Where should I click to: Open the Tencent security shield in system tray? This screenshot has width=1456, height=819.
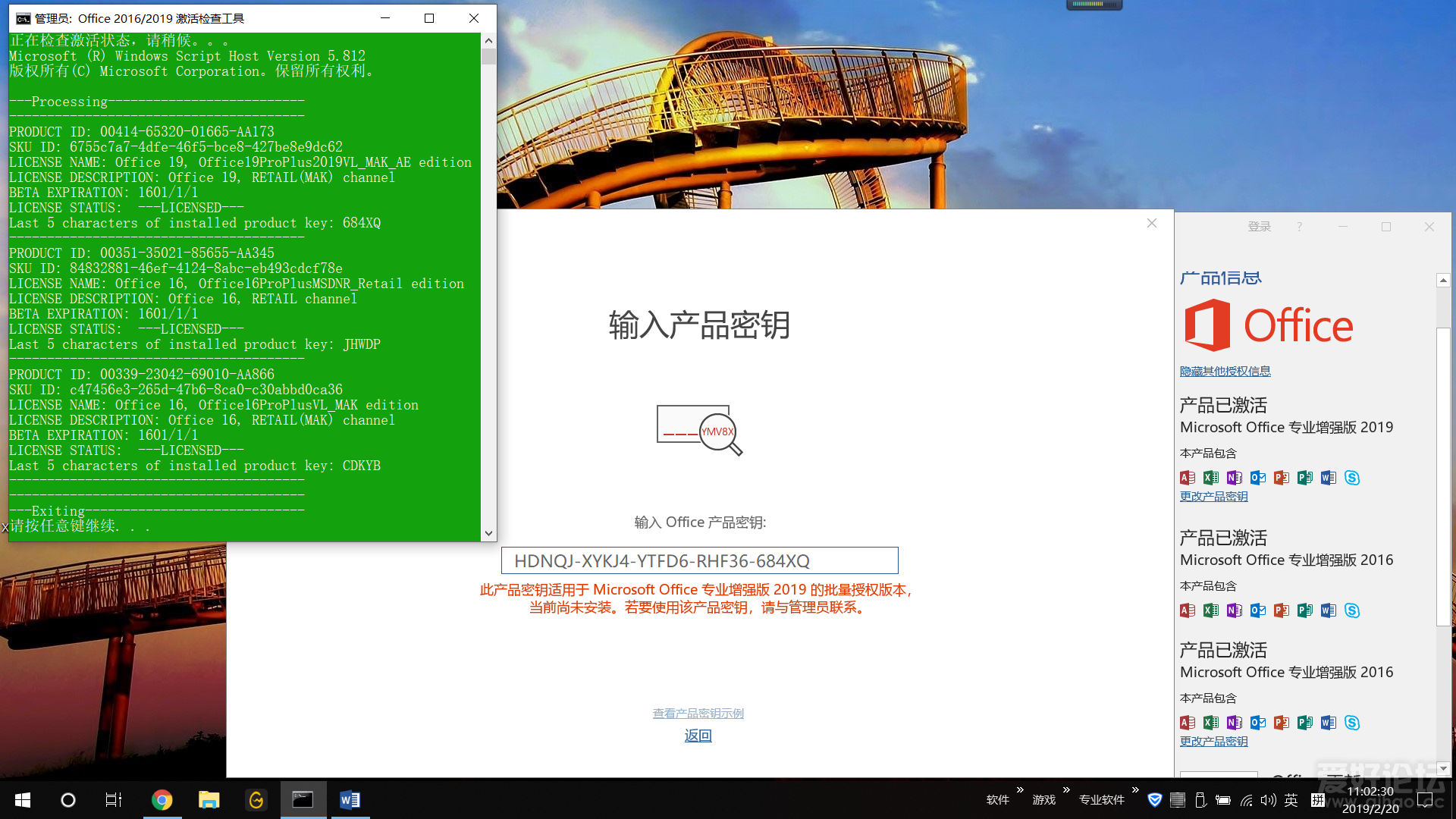[x=1155, y=800]
